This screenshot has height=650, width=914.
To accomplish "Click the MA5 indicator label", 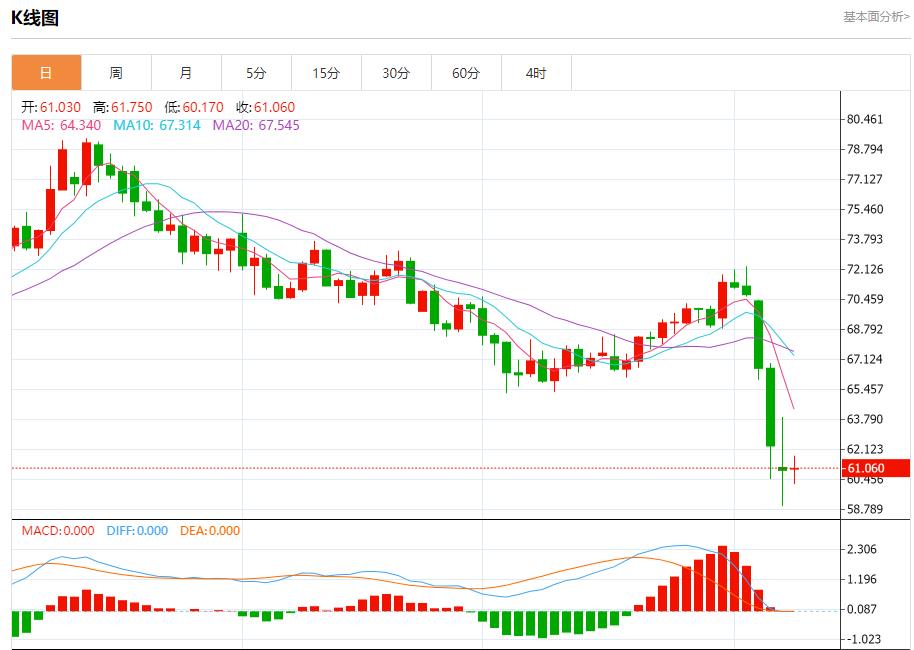I will pyautogui.click(x=62, y=125).
